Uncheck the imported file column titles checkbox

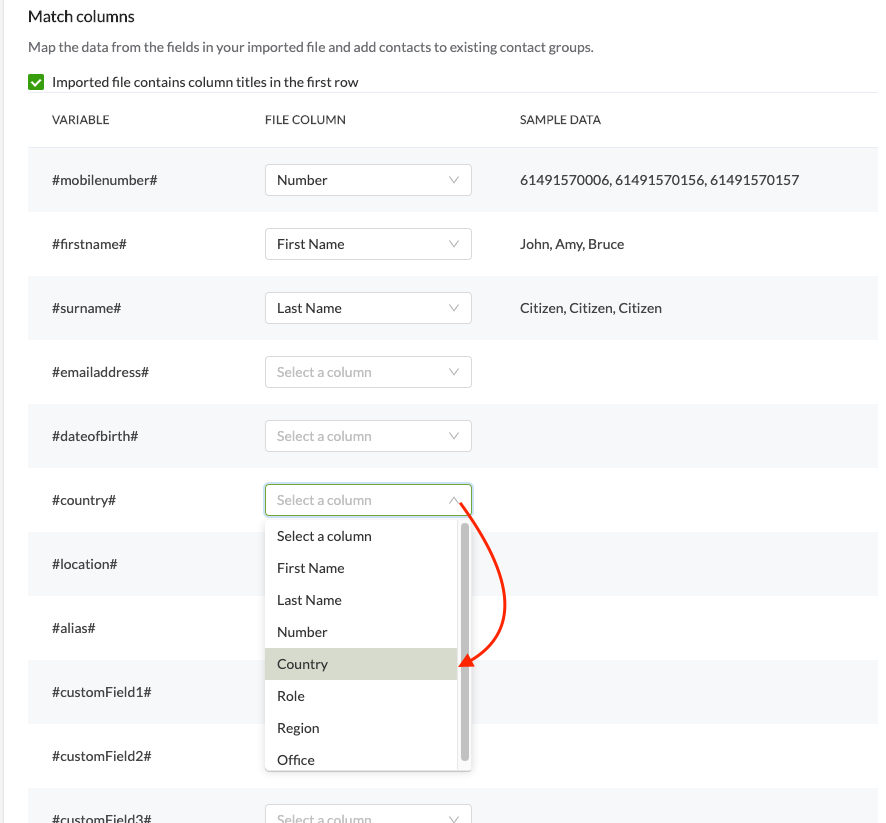pyautogui.click(x=36, y=82)
